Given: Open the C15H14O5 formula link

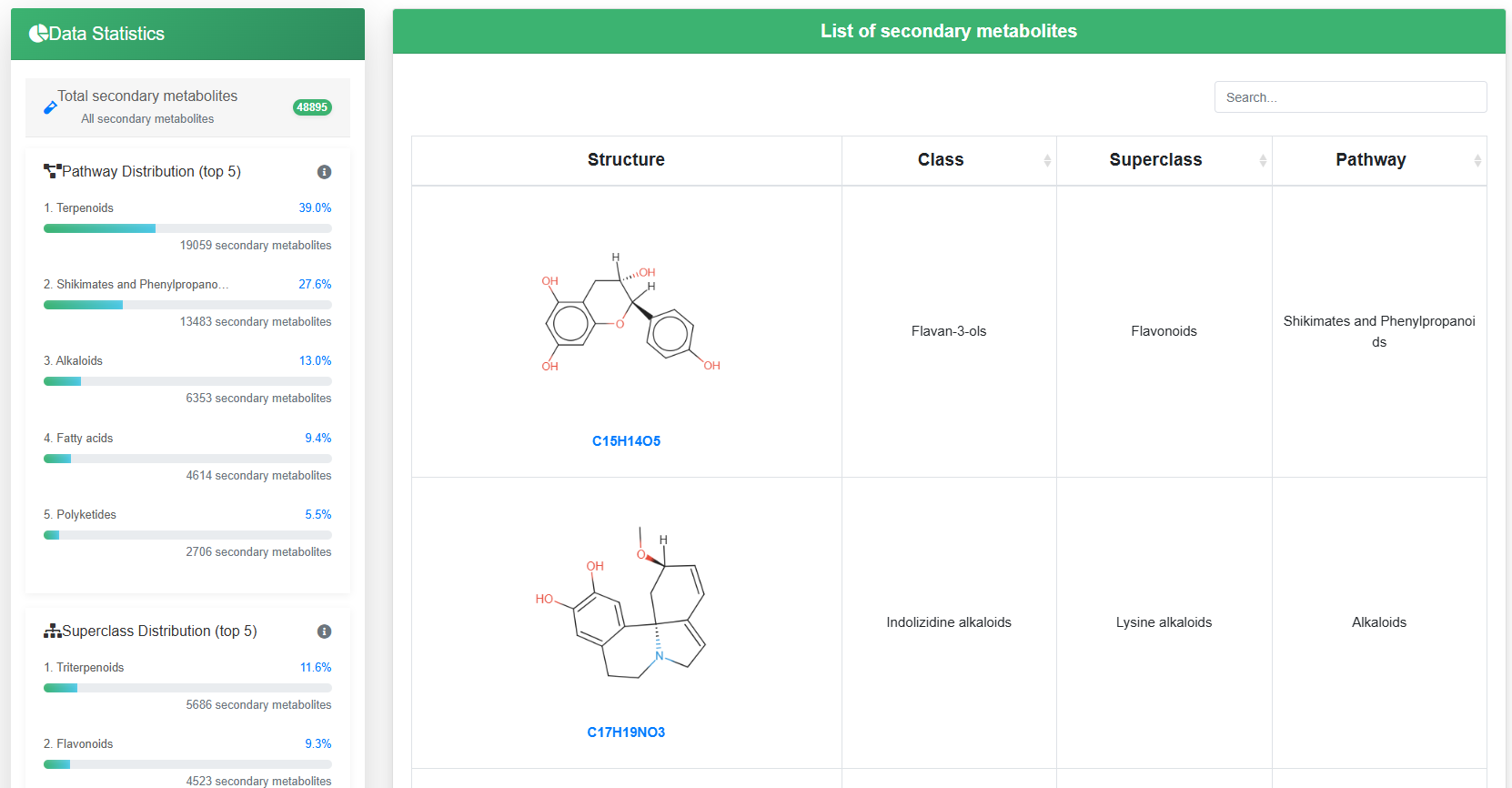Looking at the screenshot, I should [626, 441].
